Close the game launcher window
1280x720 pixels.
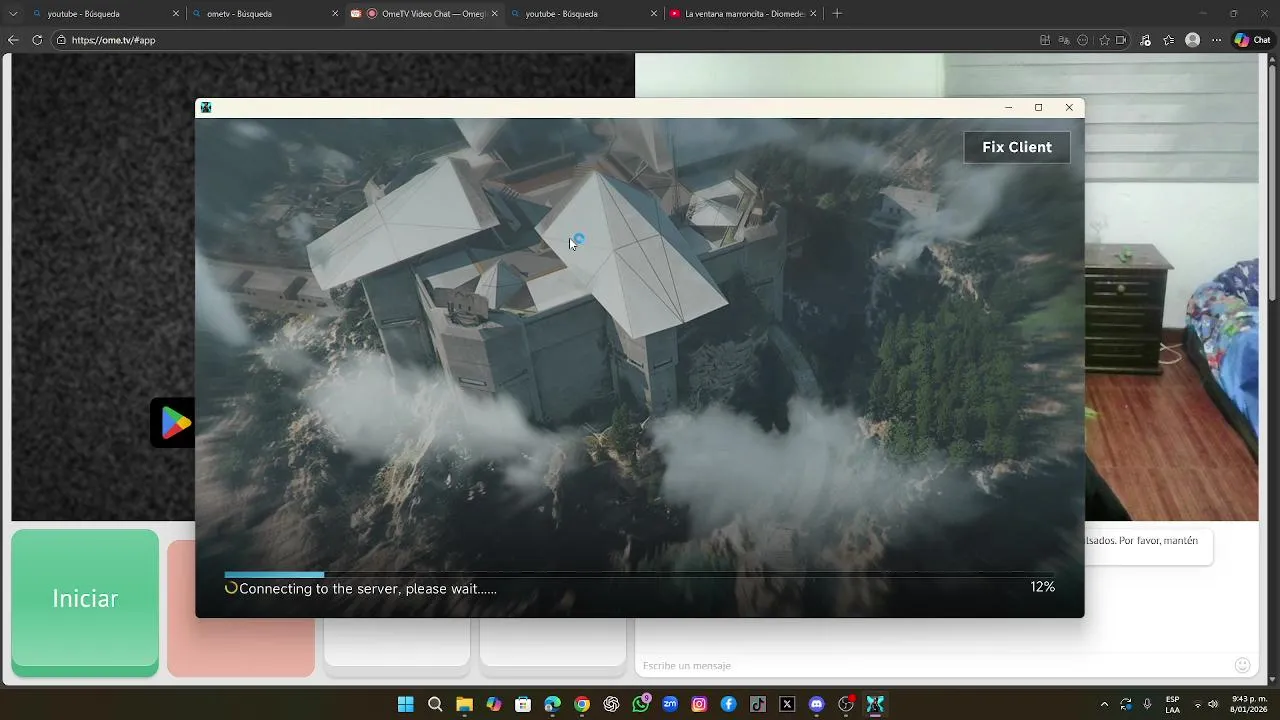(1069, 107)
